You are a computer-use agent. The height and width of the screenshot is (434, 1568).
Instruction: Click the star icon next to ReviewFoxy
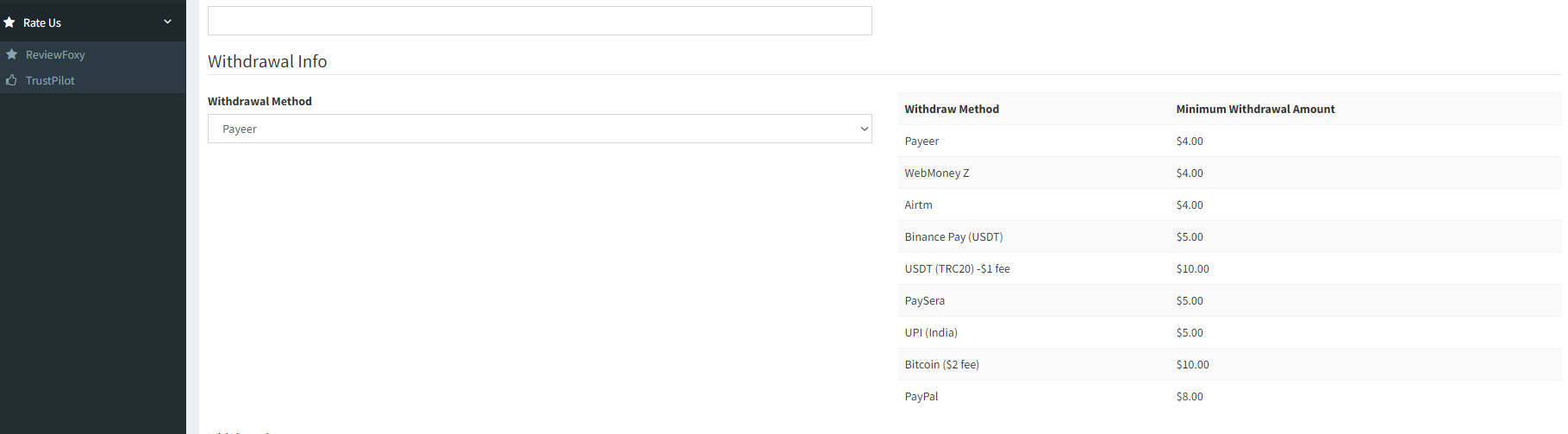[12, 54]
